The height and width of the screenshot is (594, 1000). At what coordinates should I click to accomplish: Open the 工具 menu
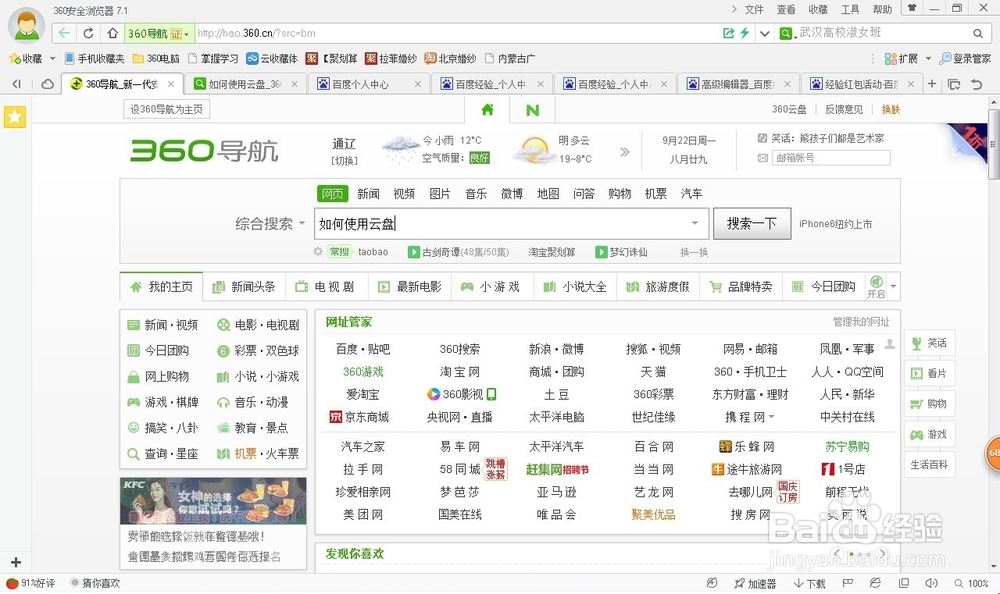coord(850,9)
